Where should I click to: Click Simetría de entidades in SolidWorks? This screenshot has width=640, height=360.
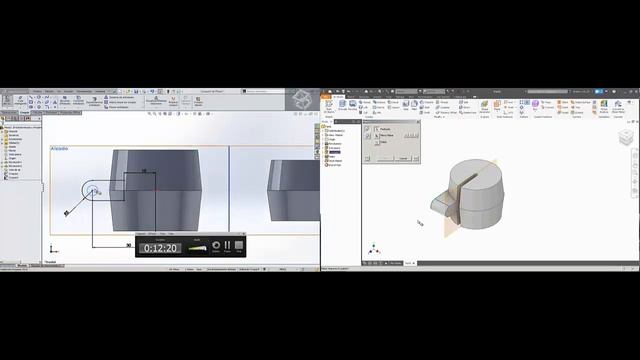119,98
